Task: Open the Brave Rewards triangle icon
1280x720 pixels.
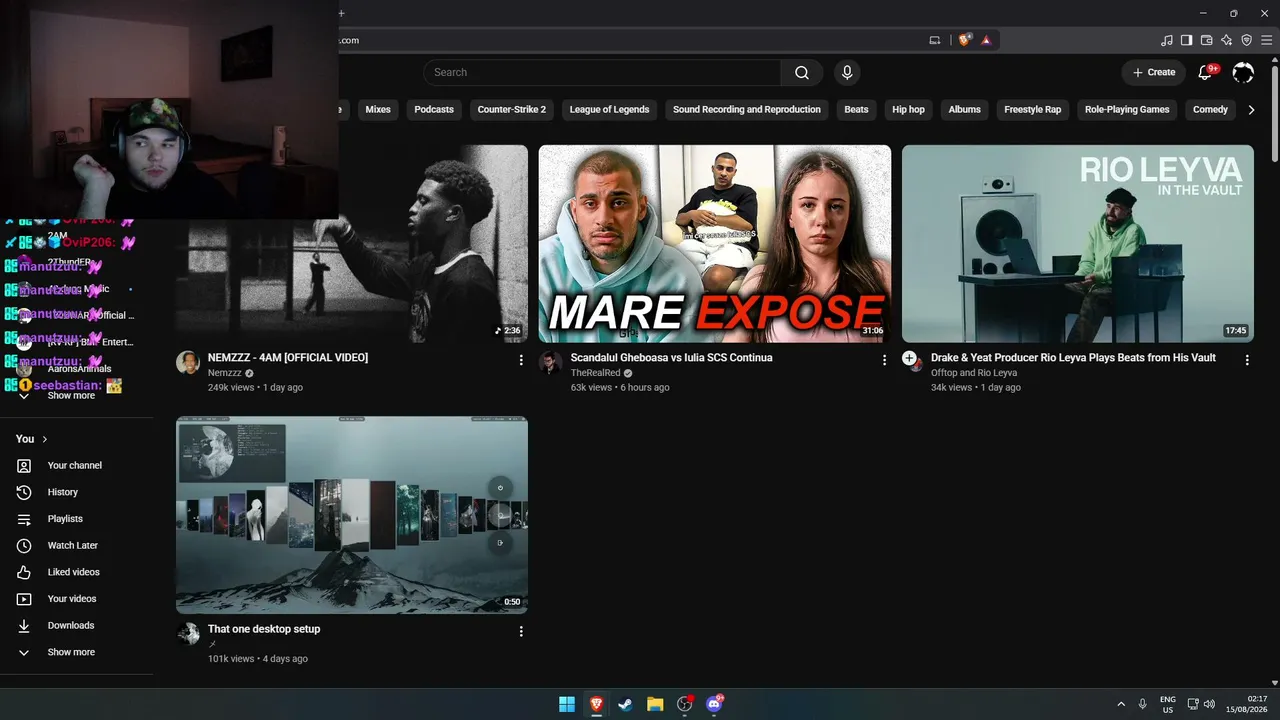Action: click(986, 40)
